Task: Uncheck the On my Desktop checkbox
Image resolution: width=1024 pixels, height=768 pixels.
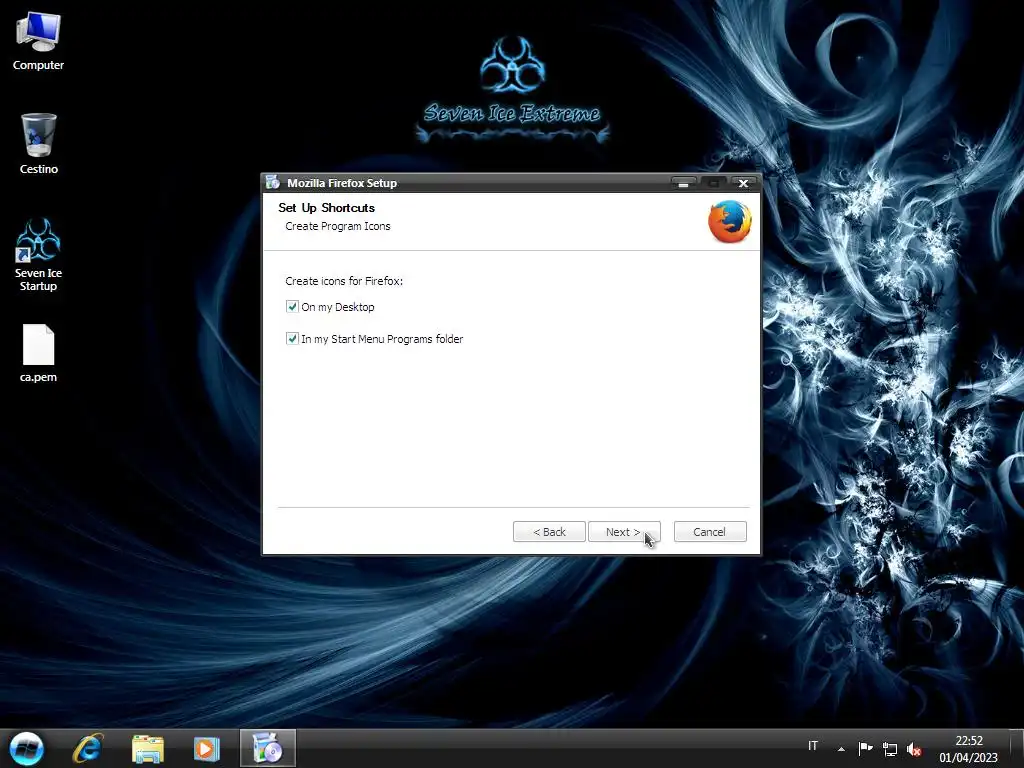Action: [292, 306]
